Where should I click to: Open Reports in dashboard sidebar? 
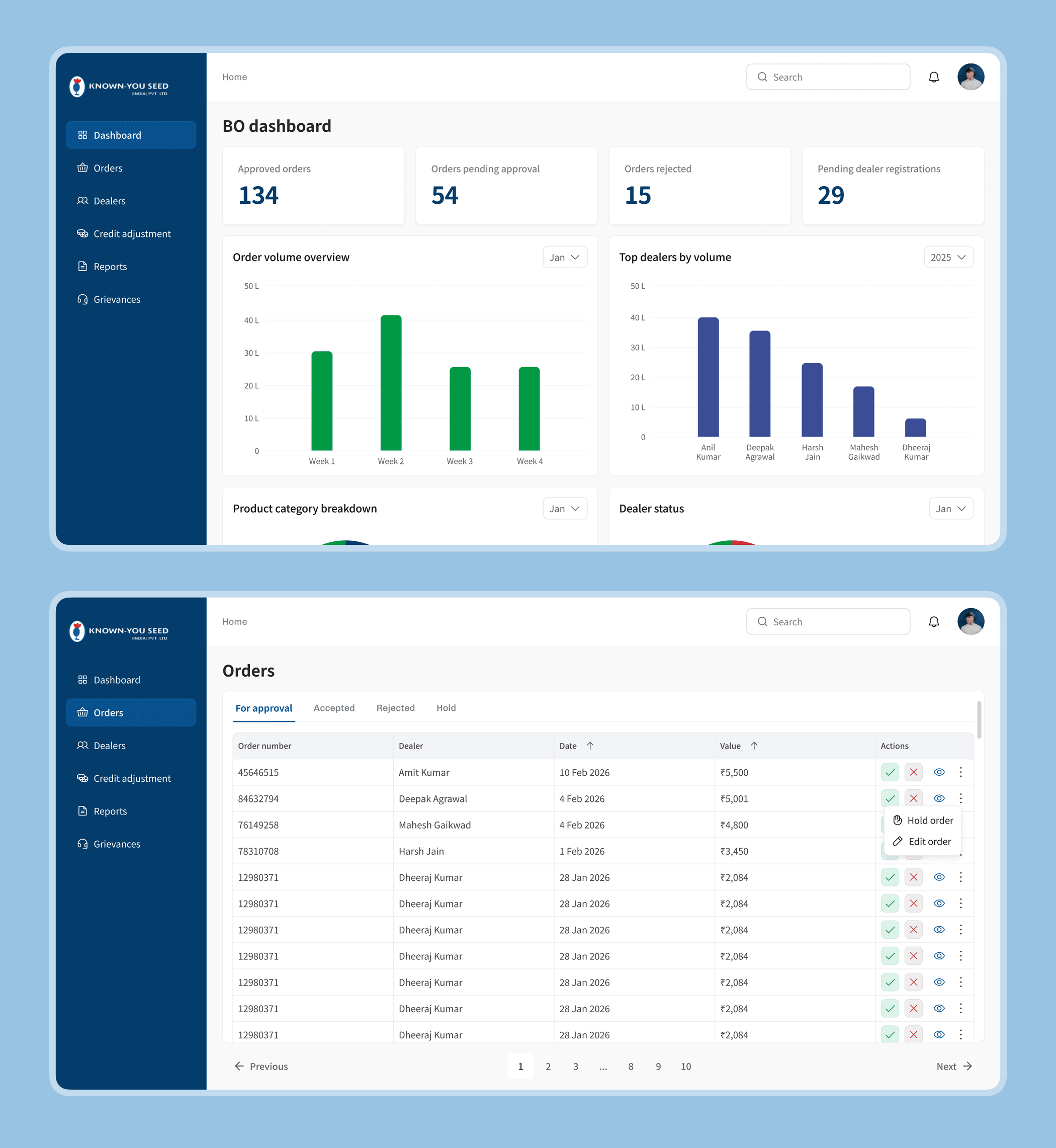pyautogui.click(x=131, y=267)
